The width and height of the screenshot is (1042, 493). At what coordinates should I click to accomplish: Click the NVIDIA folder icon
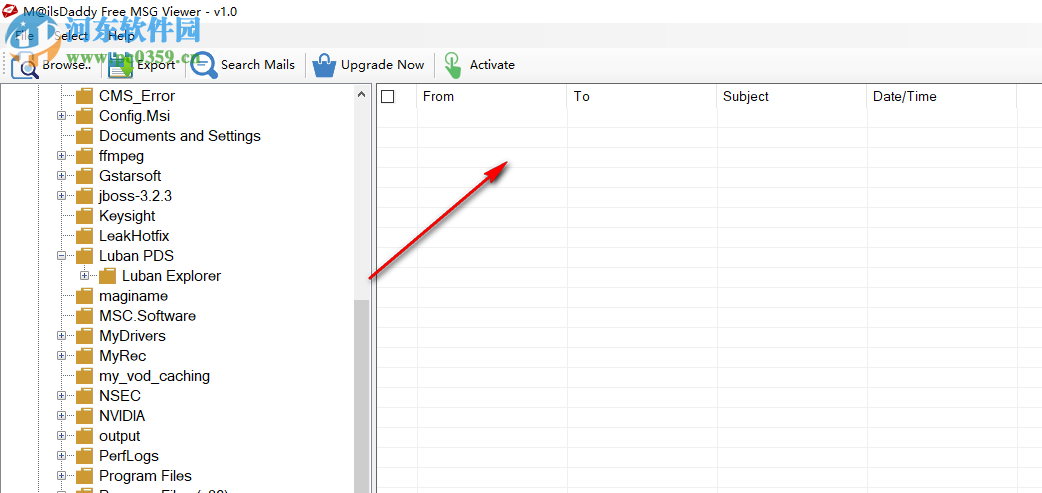pos(84,416)
